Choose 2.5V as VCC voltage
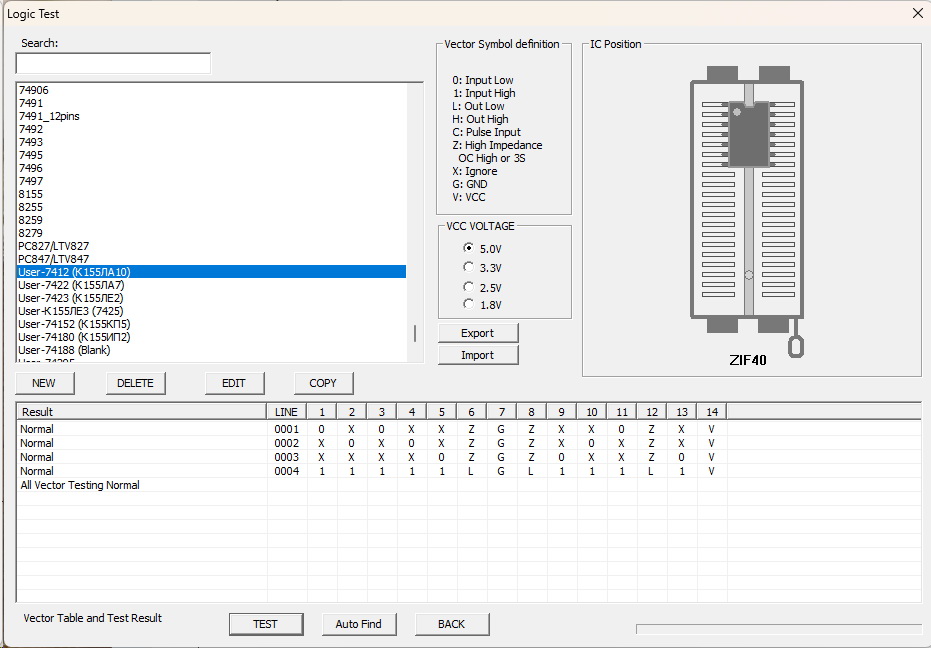The width and height of the screenshot is (931, 648). [x=469, y=287]
